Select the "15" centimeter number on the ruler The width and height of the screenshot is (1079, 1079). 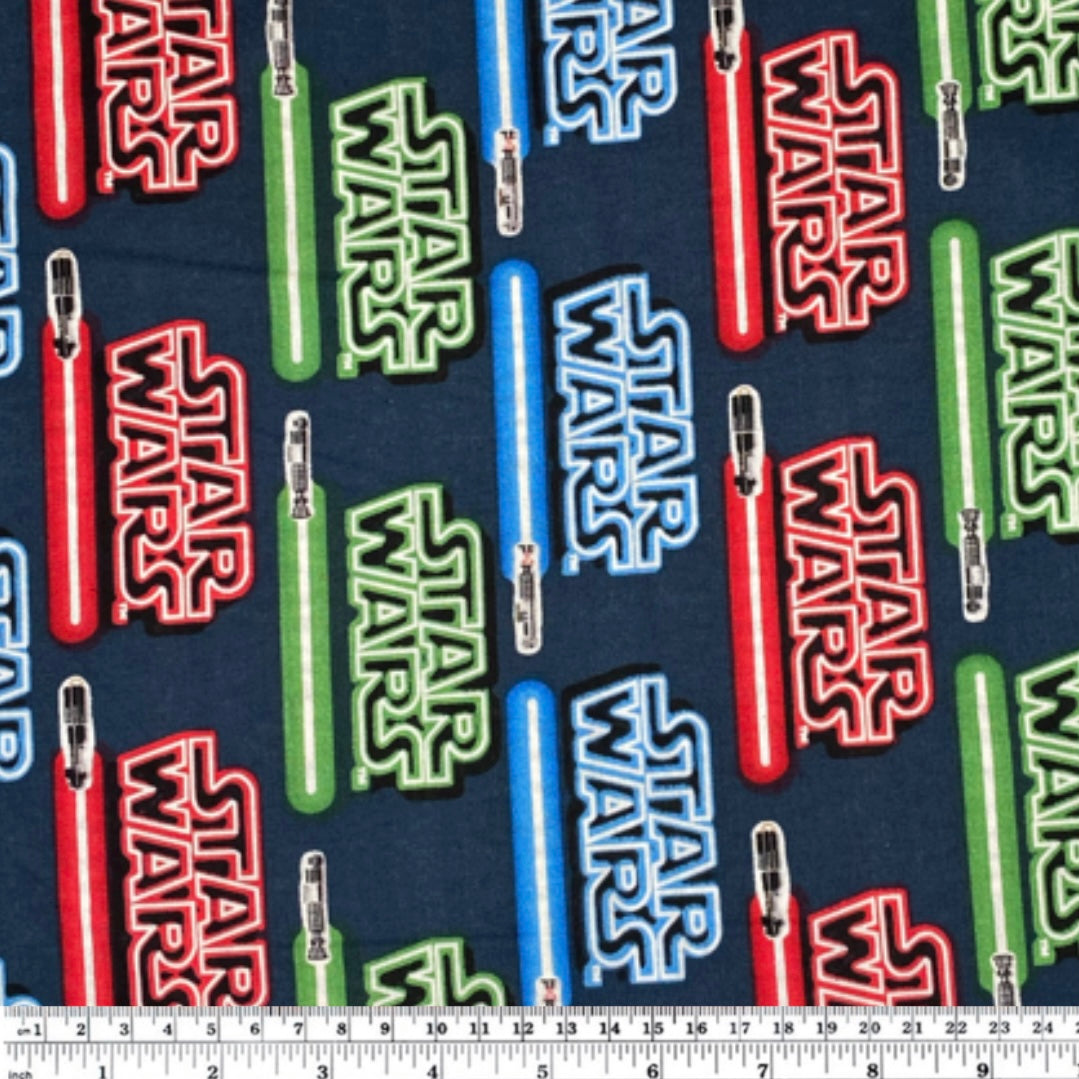click(652, 1029)
